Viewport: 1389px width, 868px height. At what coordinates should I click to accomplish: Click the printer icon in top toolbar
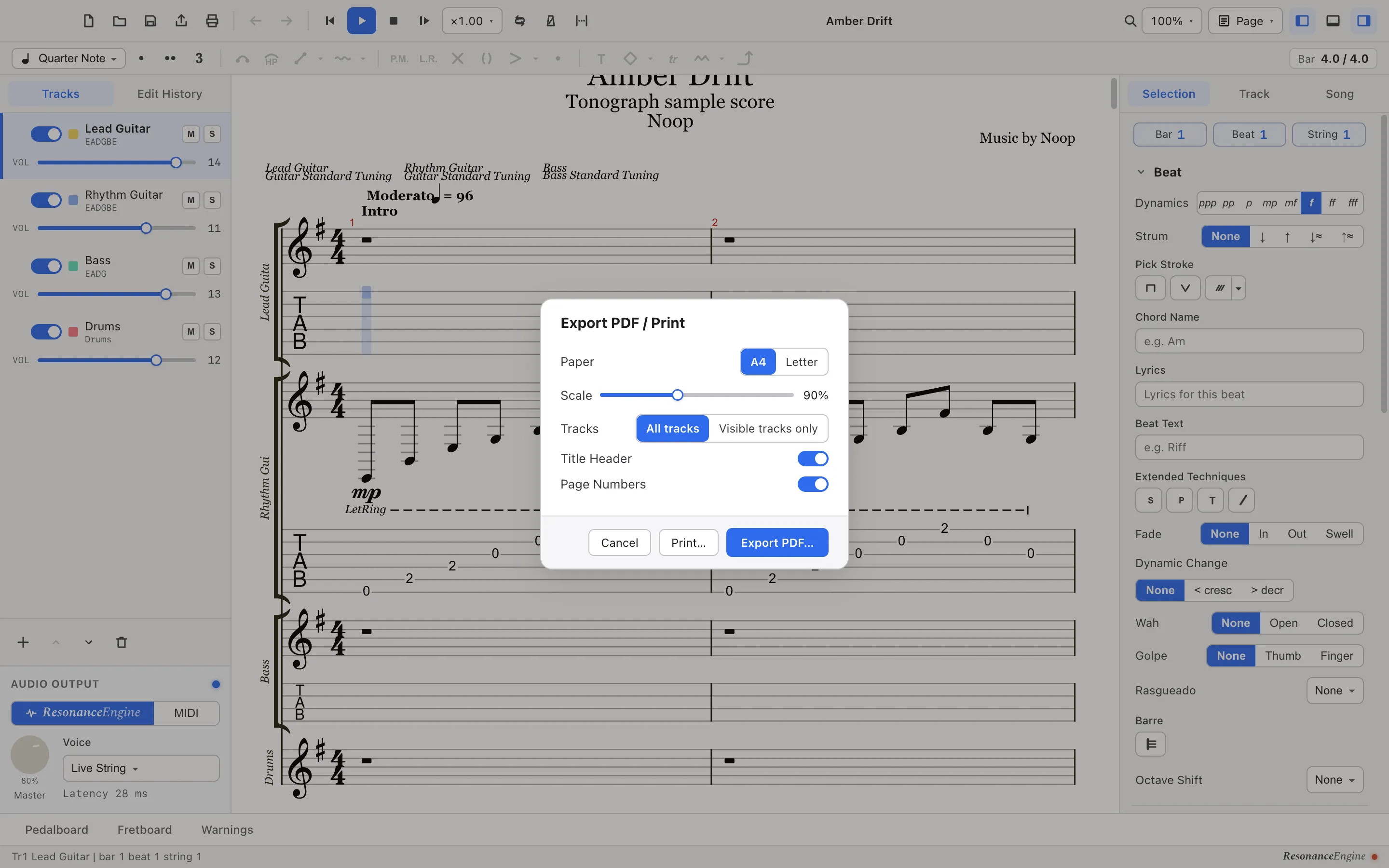point(212,21)
